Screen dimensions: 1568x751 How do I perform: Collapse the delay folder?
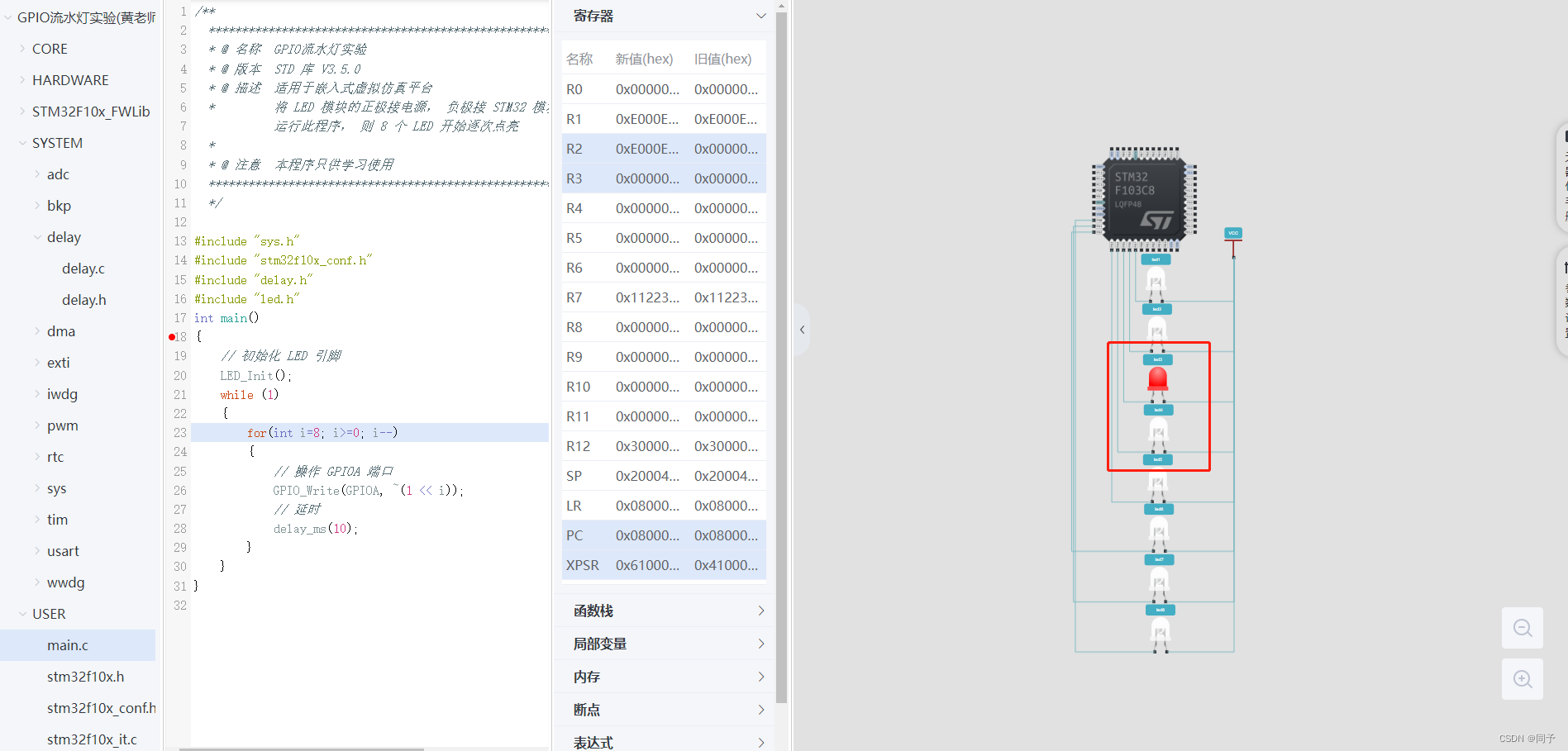tap(37, 237)
